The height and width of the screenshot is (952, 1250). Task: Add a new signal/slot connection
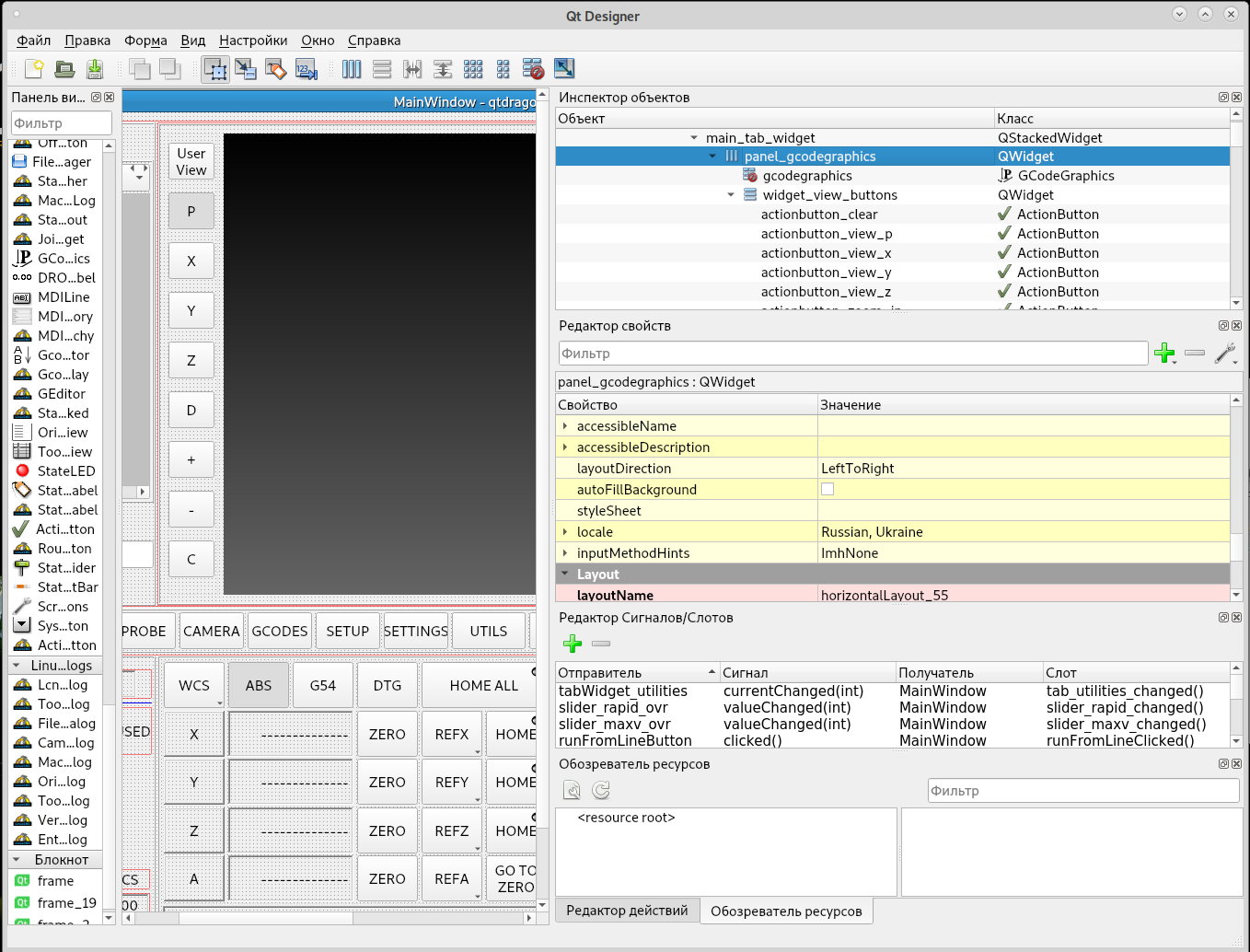[573, 644]
